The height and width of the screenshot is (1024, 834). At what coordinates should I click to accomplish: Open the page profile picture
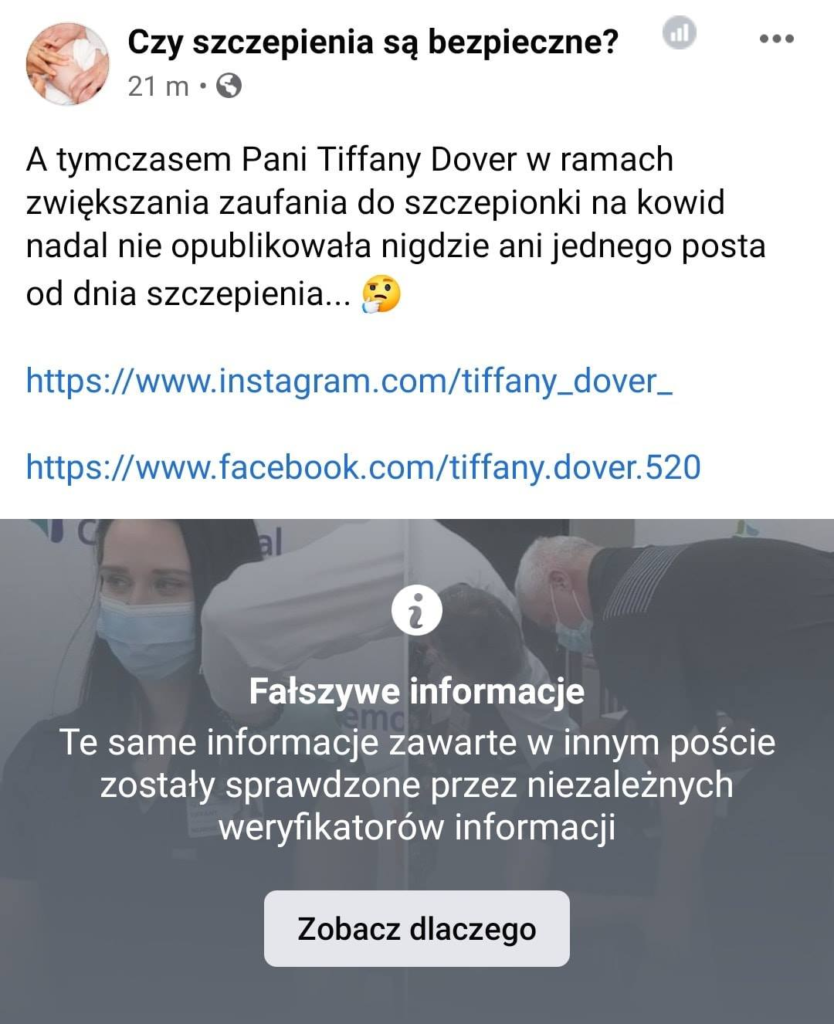tap(67, 63)
